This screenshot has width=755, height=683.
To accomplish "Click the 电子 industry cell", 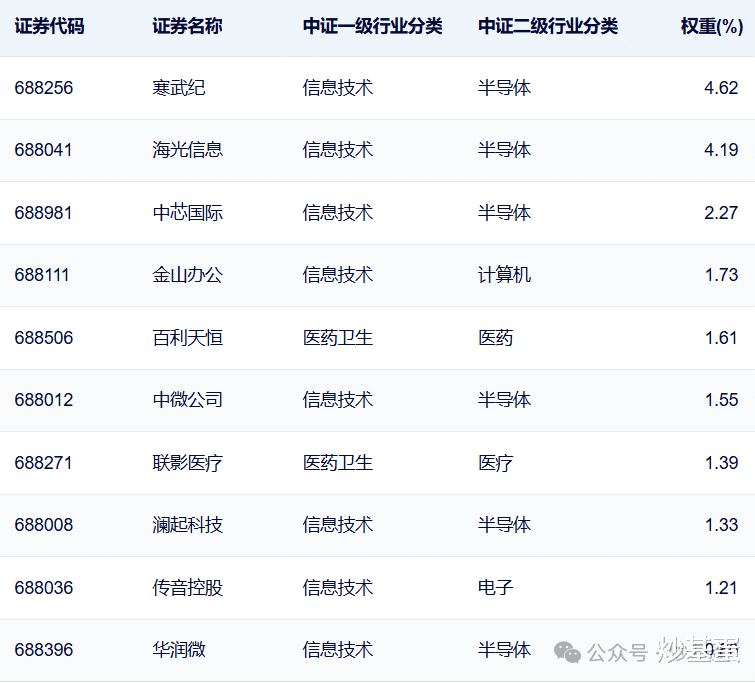I will [x=495, y=588].
